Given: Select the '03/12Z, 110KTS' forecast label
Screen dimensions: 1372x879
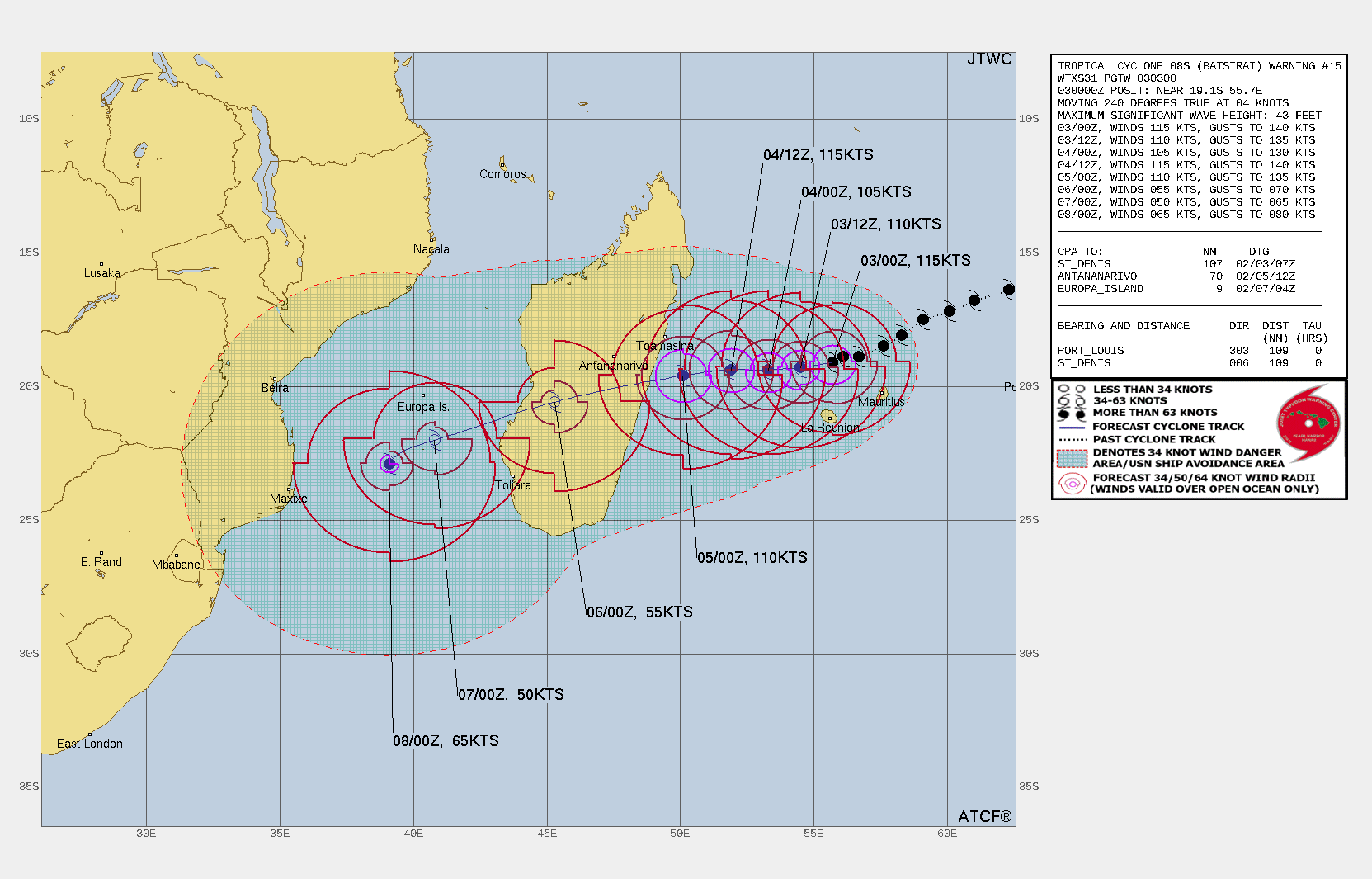Looking at the screenshot, I should pyautogui.click(x=885, y=224).
